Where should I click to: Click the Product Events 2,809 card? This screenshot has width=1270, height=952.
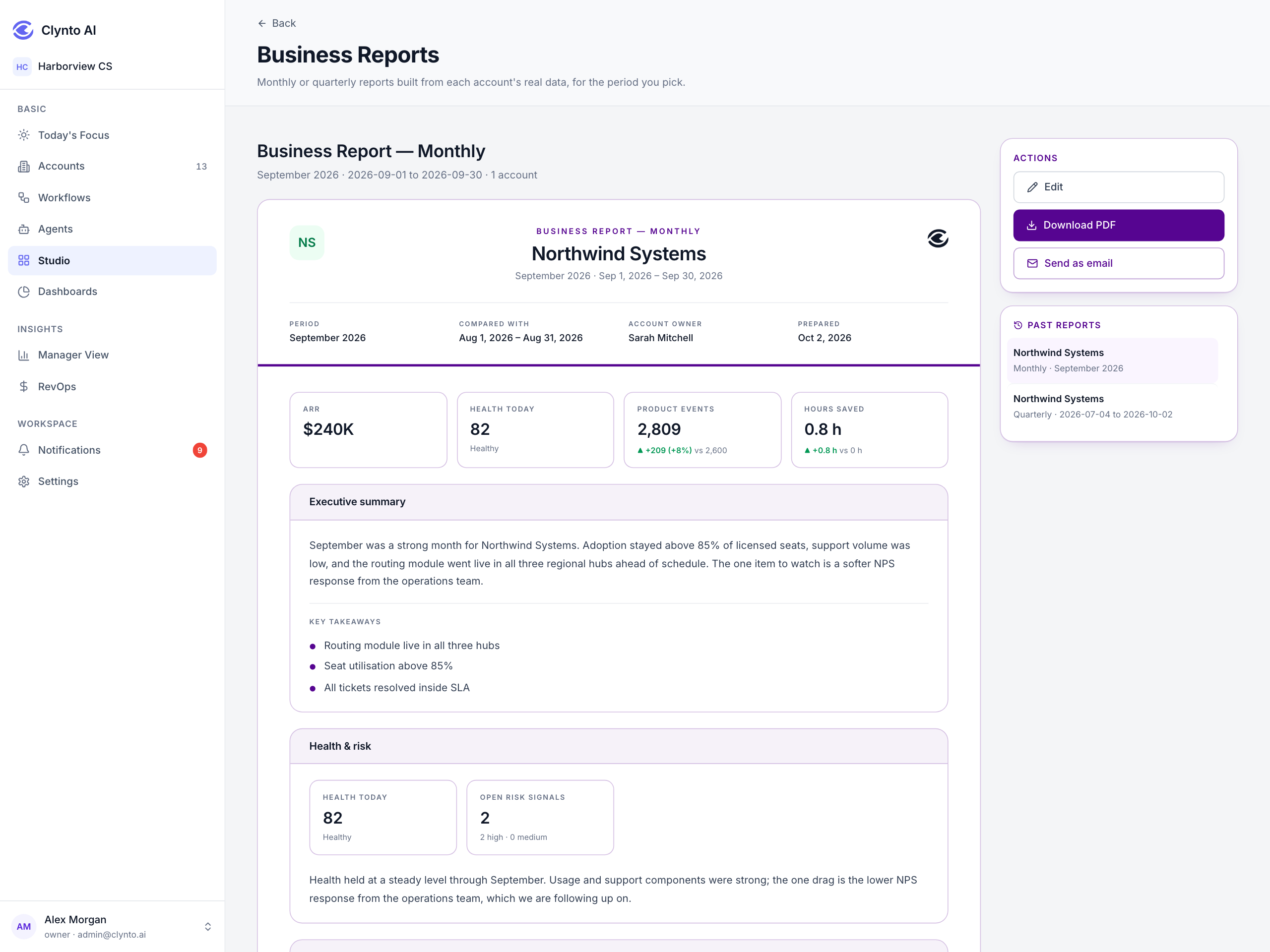point(702,430)
